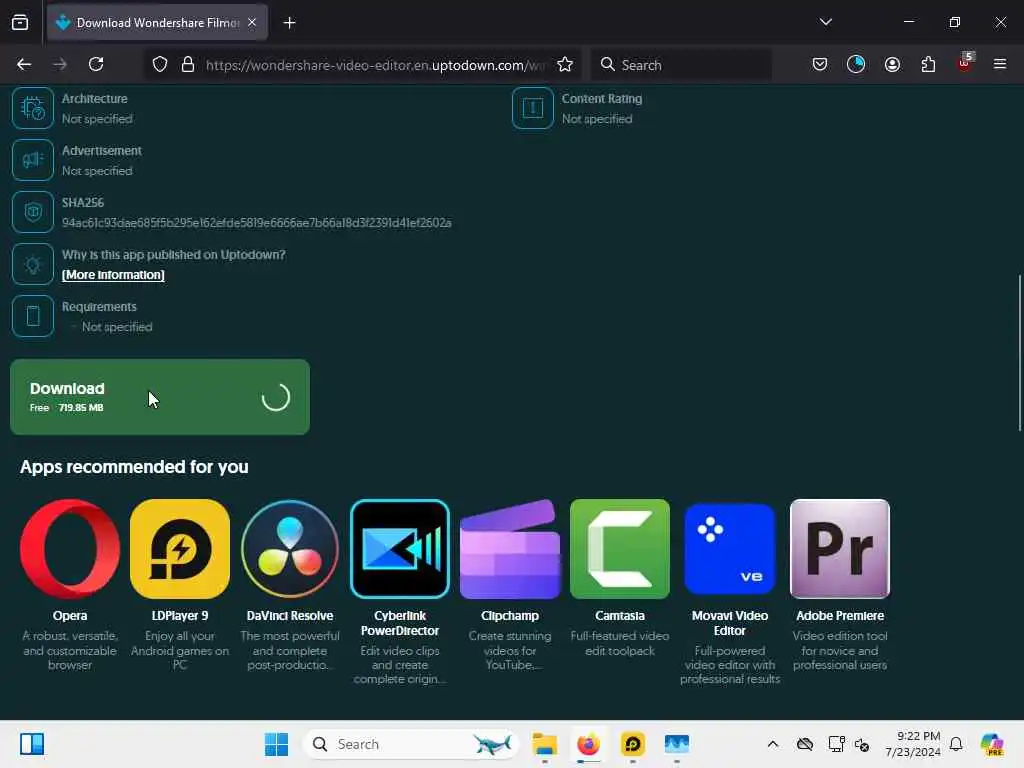Click the Camtasia title link
Image resolution: width=1024 pixels, height=768 pixels.
pos(620,616)
